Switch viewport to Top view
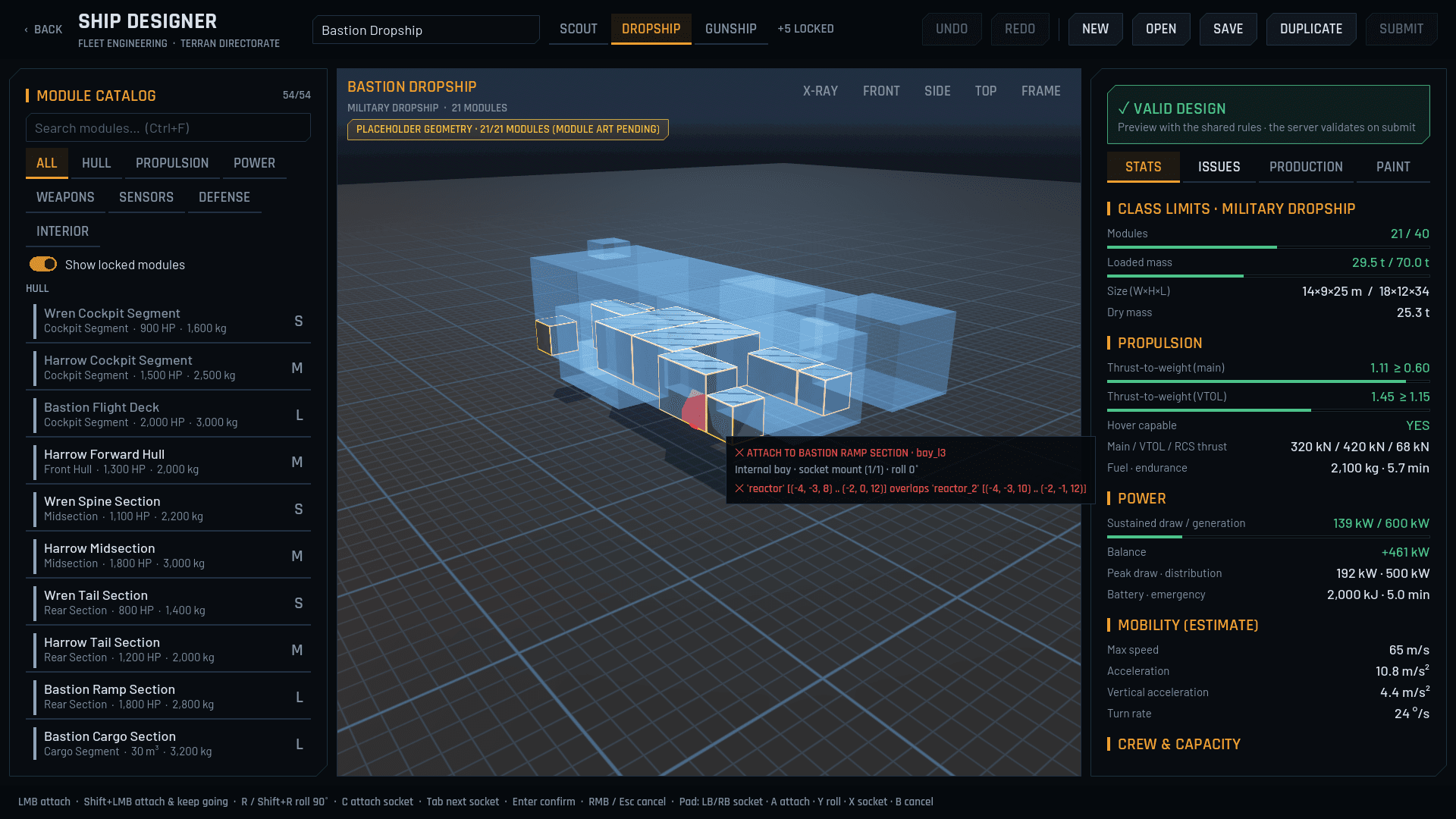This screenshot has width=1456, height=819. [986, 91]
